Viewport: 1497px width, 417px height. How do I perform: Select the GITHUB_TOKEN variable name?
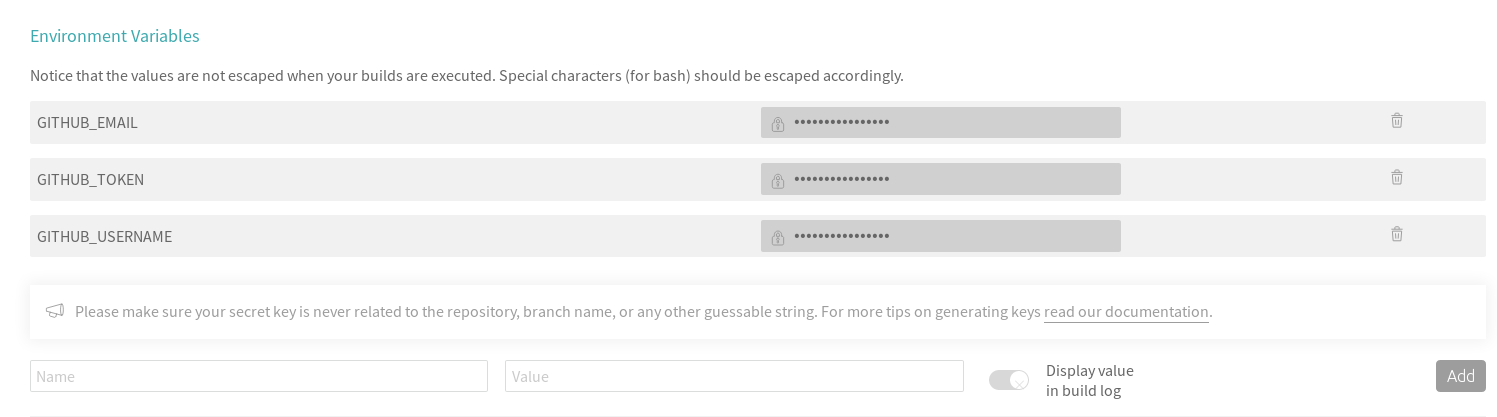(90, 180)
